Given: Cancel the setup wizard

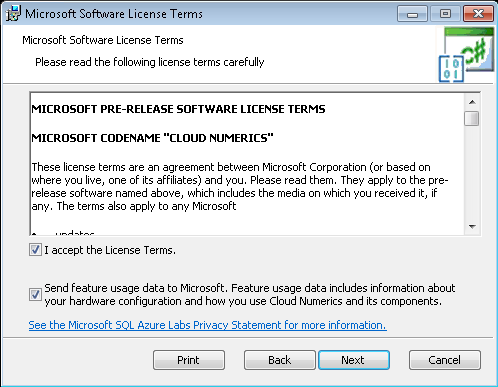Looking at the screenshot, I should click(445, 360).
